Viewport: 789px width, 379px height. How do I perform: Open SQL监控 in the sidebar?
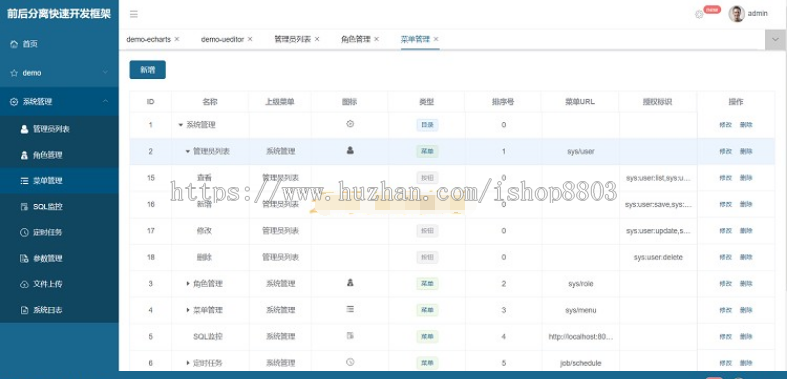pyautogui.click(x=59, y=206)
